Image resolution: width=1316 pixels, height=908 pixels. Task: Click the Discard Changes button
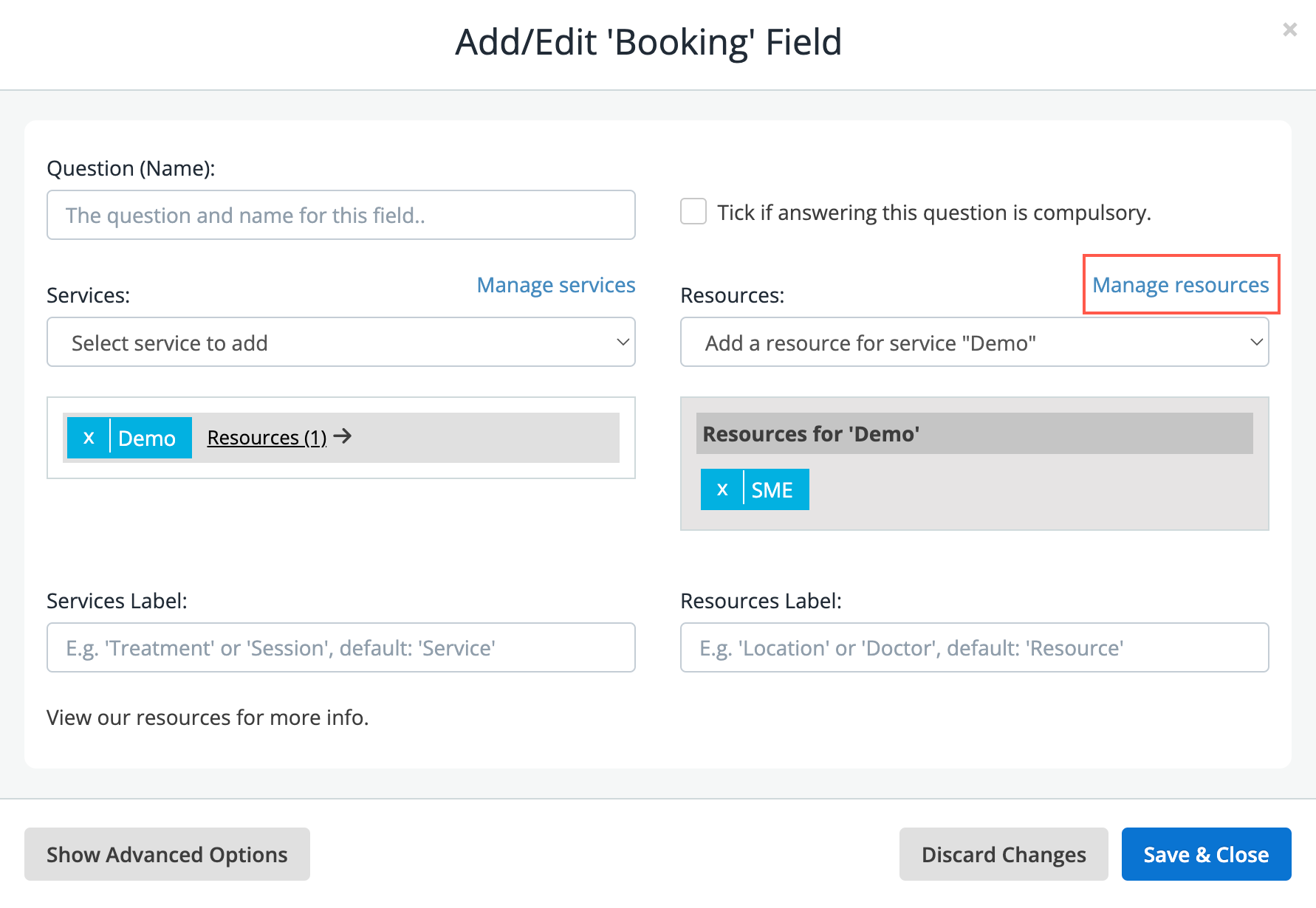click(x=1004, y=854)
